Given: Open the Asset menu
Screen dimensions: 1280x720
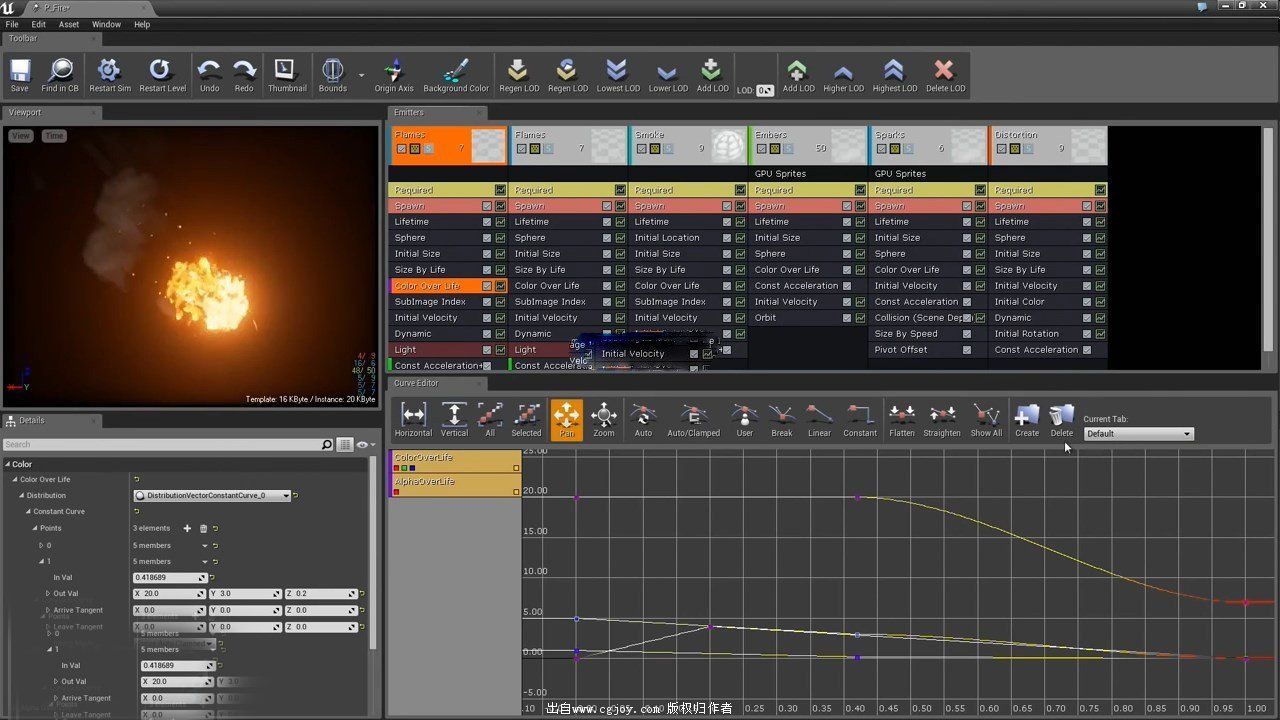Looking at the screenshot, I should (x=69, y=24).
